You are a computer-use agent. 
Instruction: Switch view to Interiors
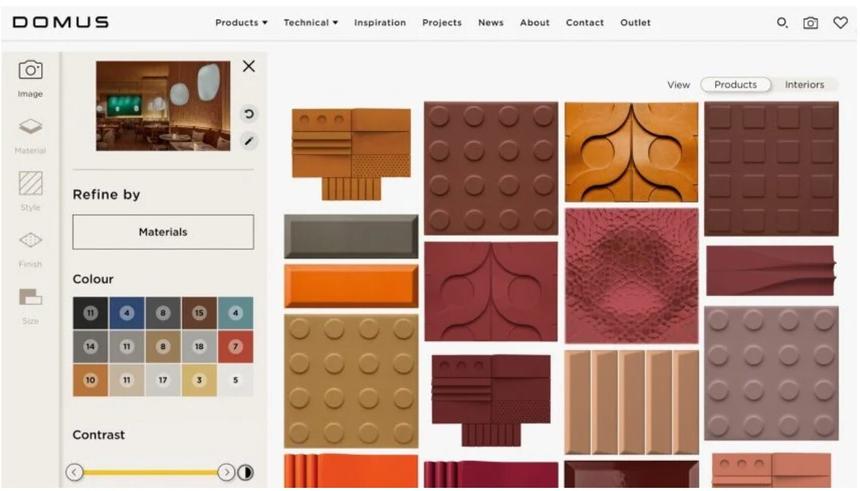point(804,84)
